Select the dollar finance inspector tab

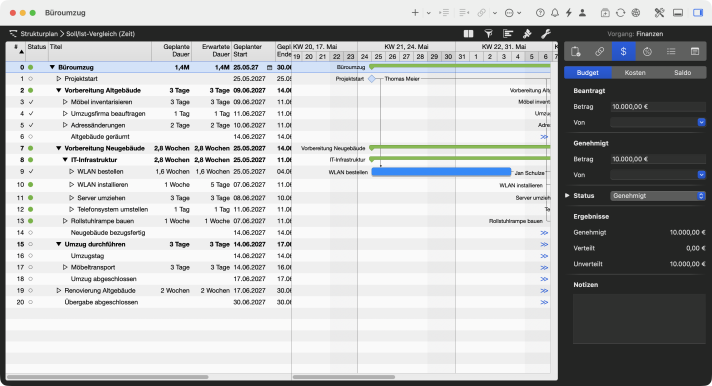623,52
